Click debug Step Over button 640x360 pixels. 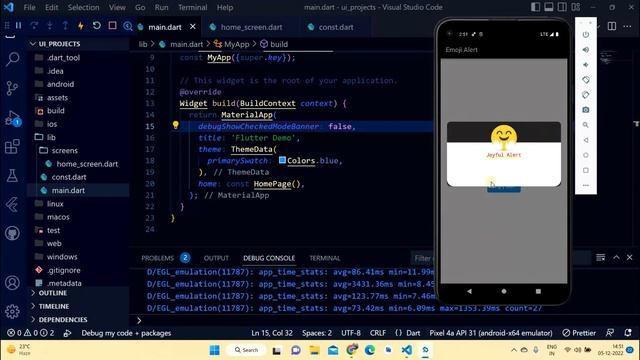(34, 26)
